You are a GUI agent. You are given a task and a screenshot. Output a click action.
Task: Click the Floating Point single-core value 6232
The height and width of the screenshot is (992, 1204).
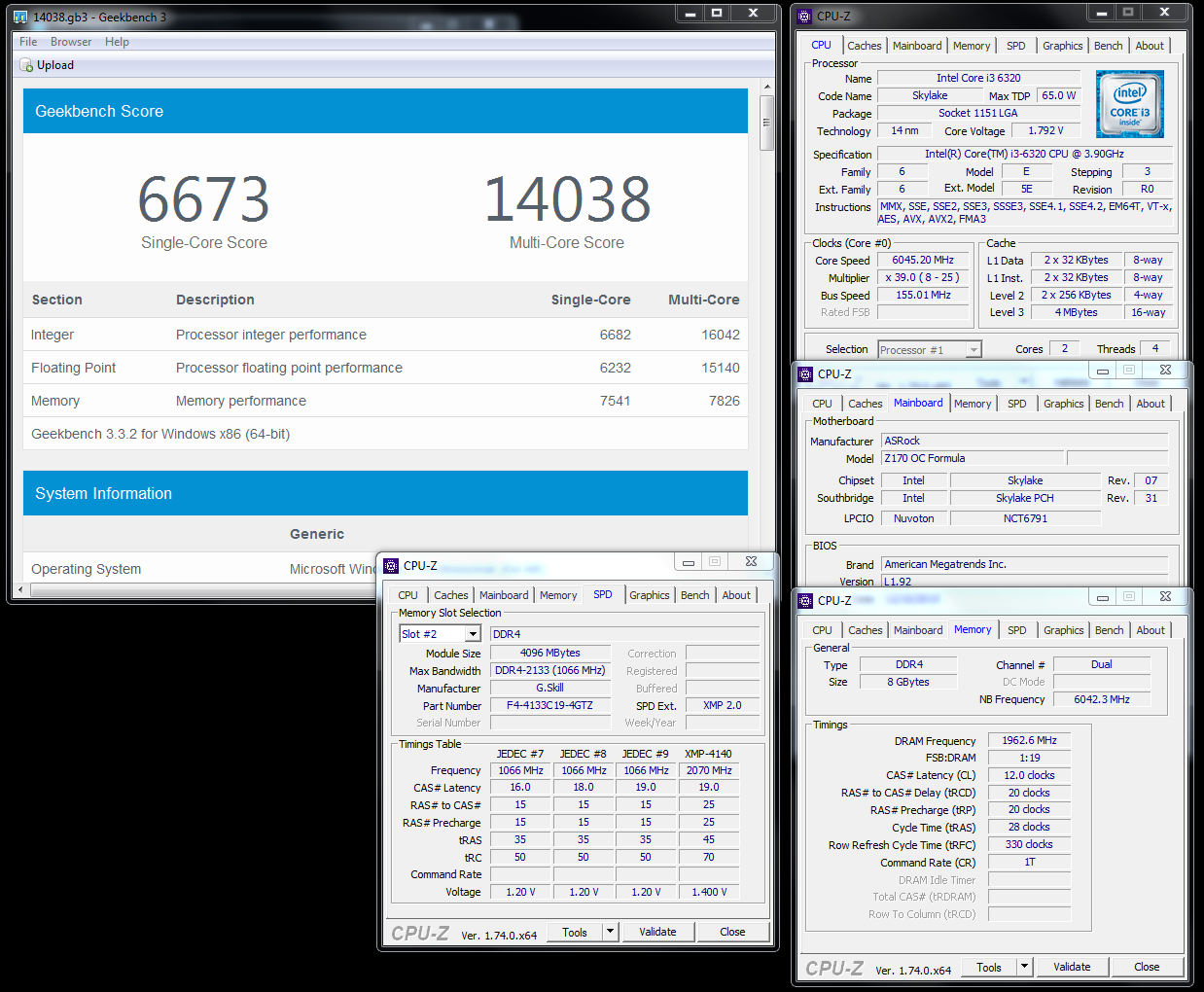[x=616, y=368]
